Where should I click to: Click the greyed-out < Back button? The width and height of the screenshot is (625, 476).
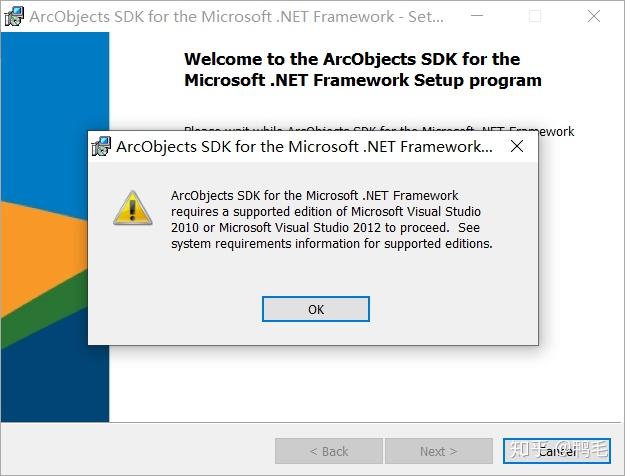tap(328, 451)
